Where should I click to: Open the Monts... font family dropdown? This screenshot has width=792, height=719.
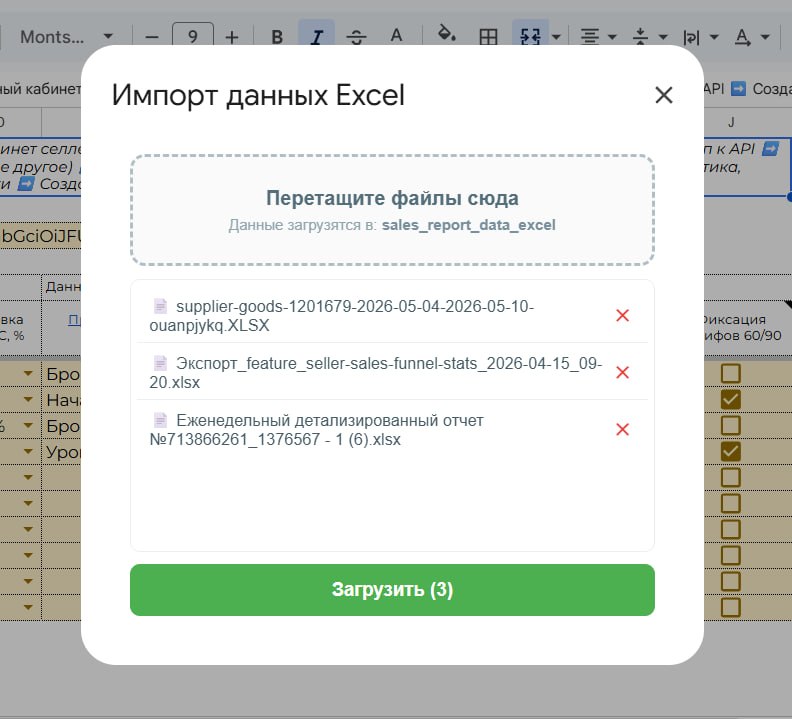coord(66,36)
